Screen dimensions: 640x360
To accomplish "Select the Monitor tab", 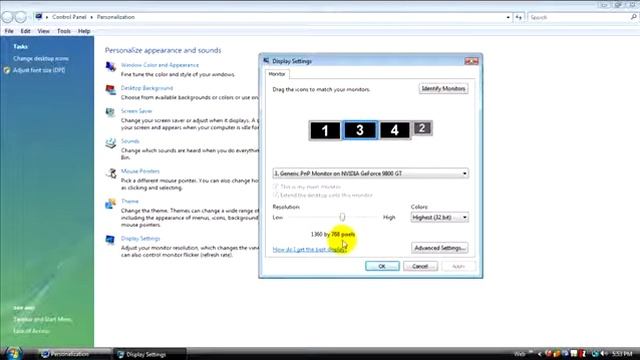I will [x=277, y=74].
